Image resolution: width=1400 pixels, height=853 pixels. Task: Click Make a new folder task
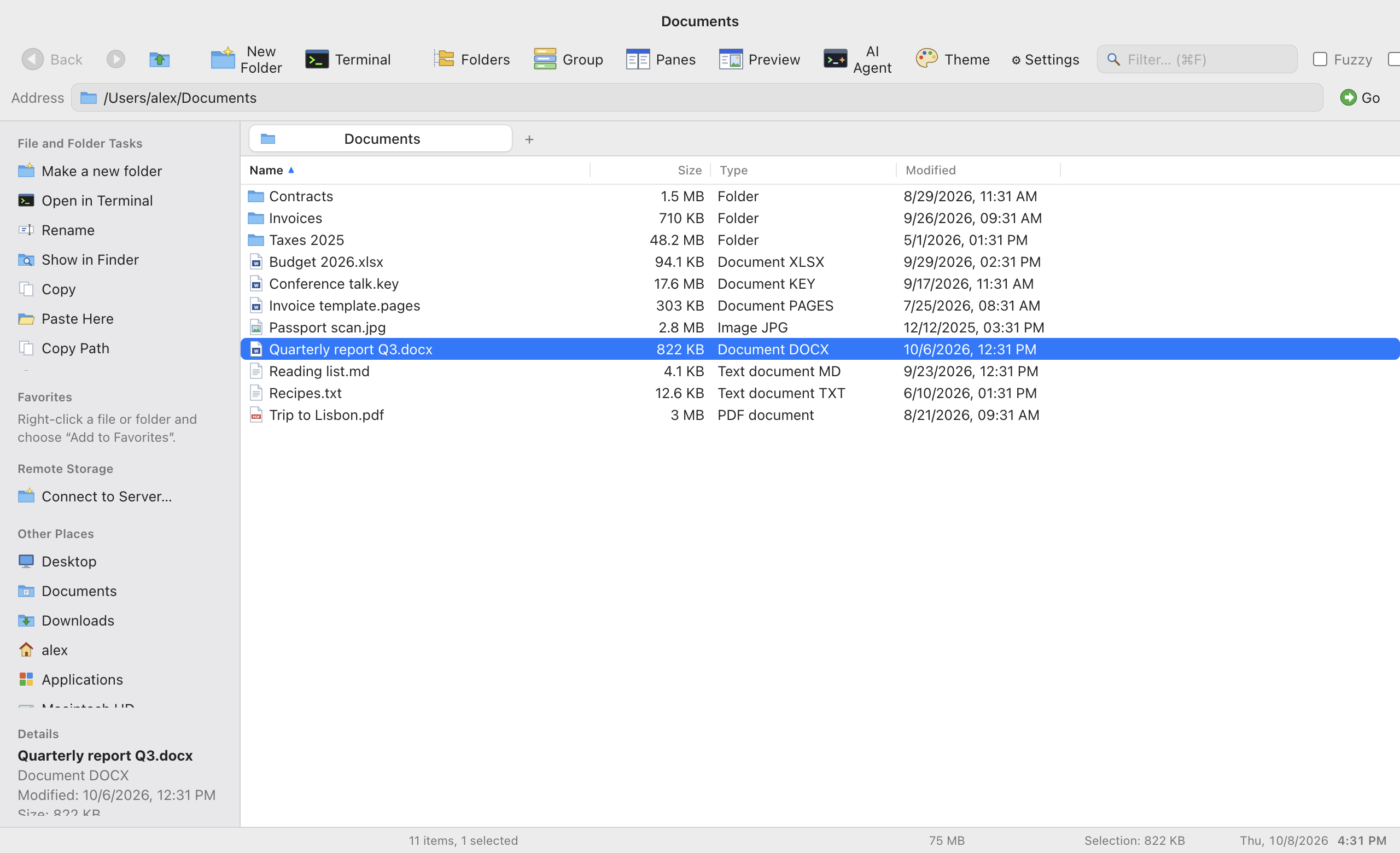pyautogui.click(x=90, y=171)
